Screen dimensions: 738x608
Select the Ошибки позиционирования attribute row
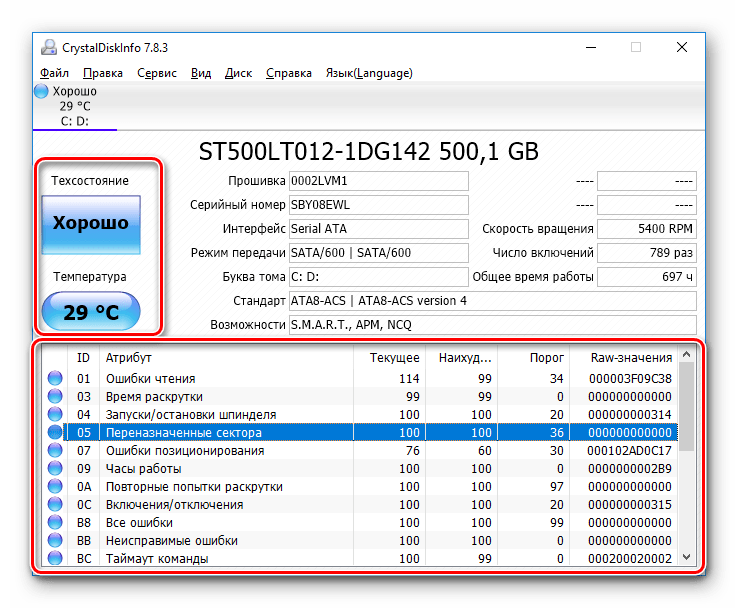coord(360,450)
